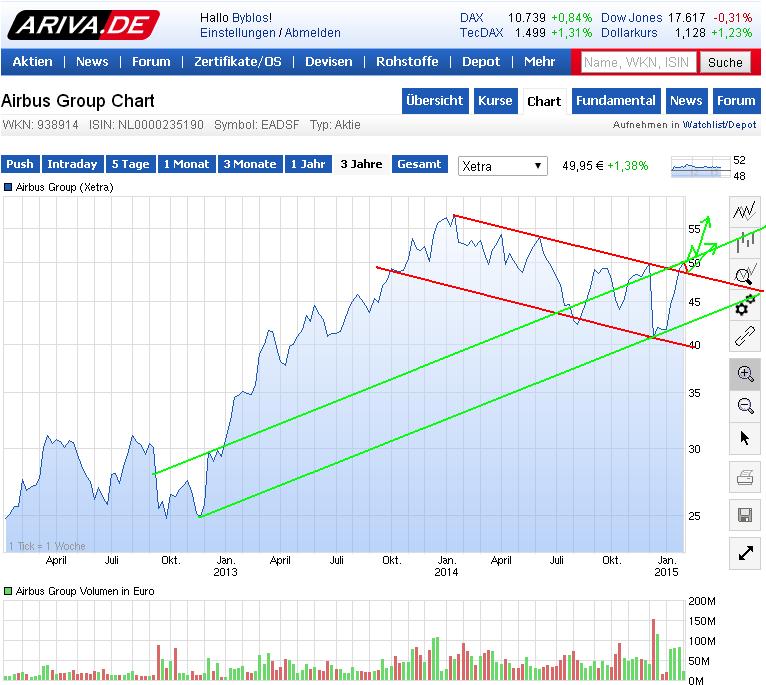
Task: Switch to the bar chart type icon
Action: 745,242
